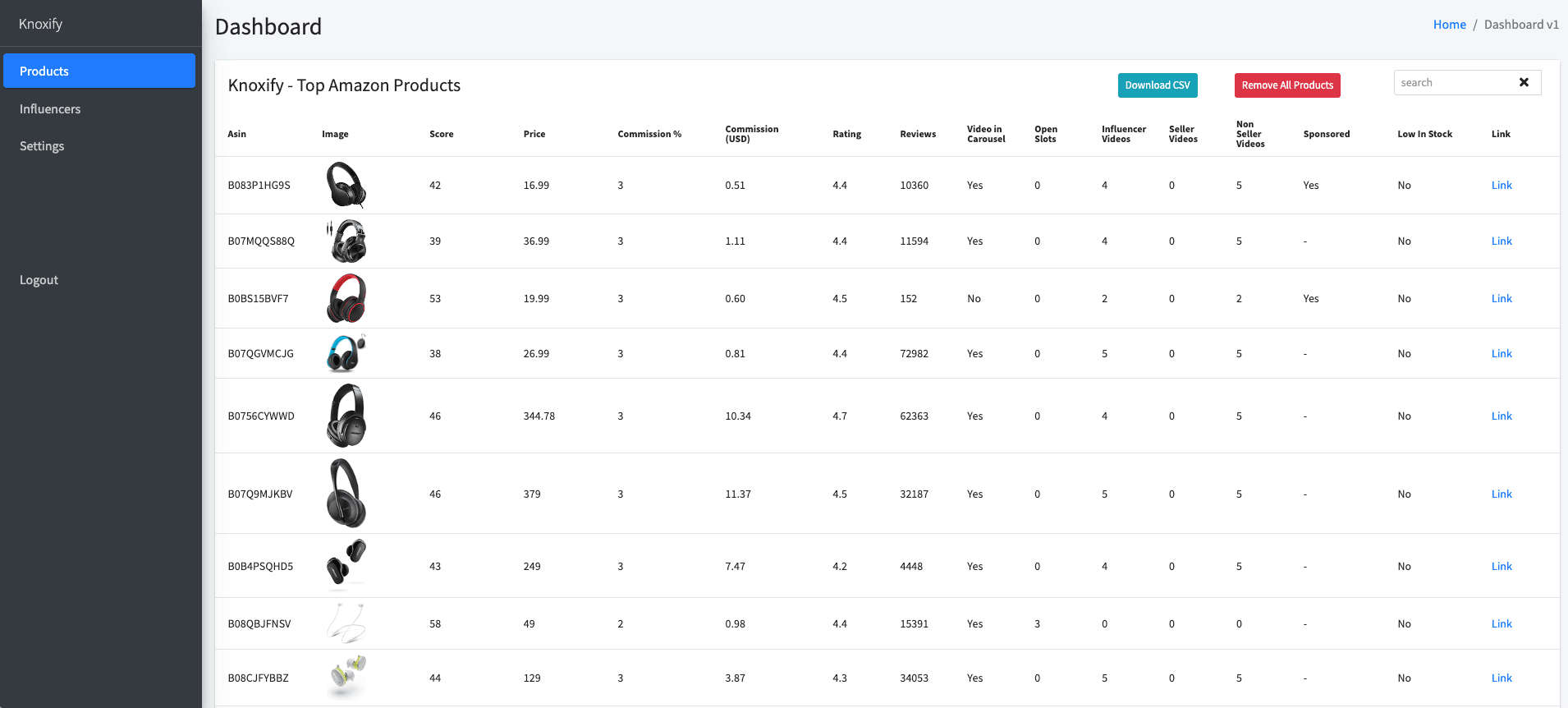The width and height of the screenshot is (1568, 708).
Task: Click the reviews count 72982
Action: click(914, 353)
